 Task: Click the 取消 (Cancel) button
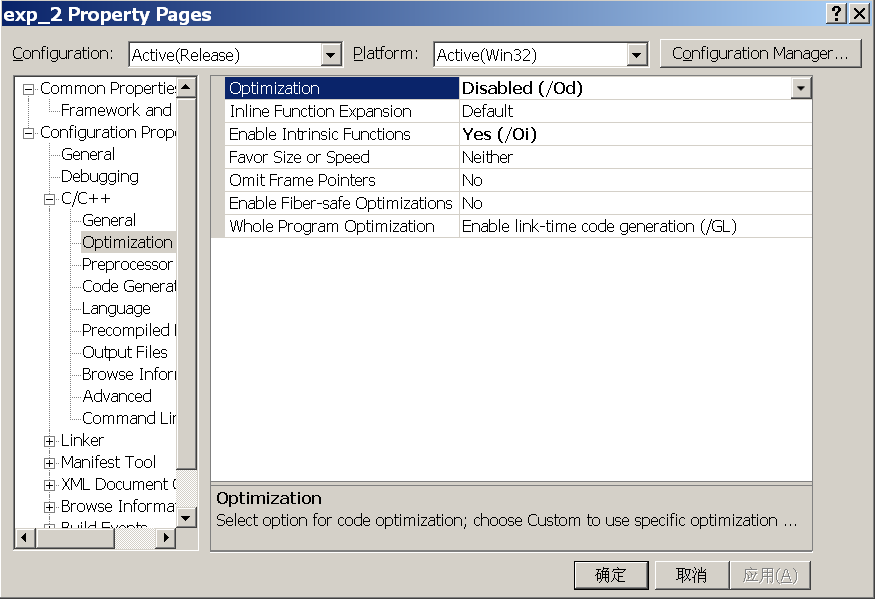tap(691, 575)
